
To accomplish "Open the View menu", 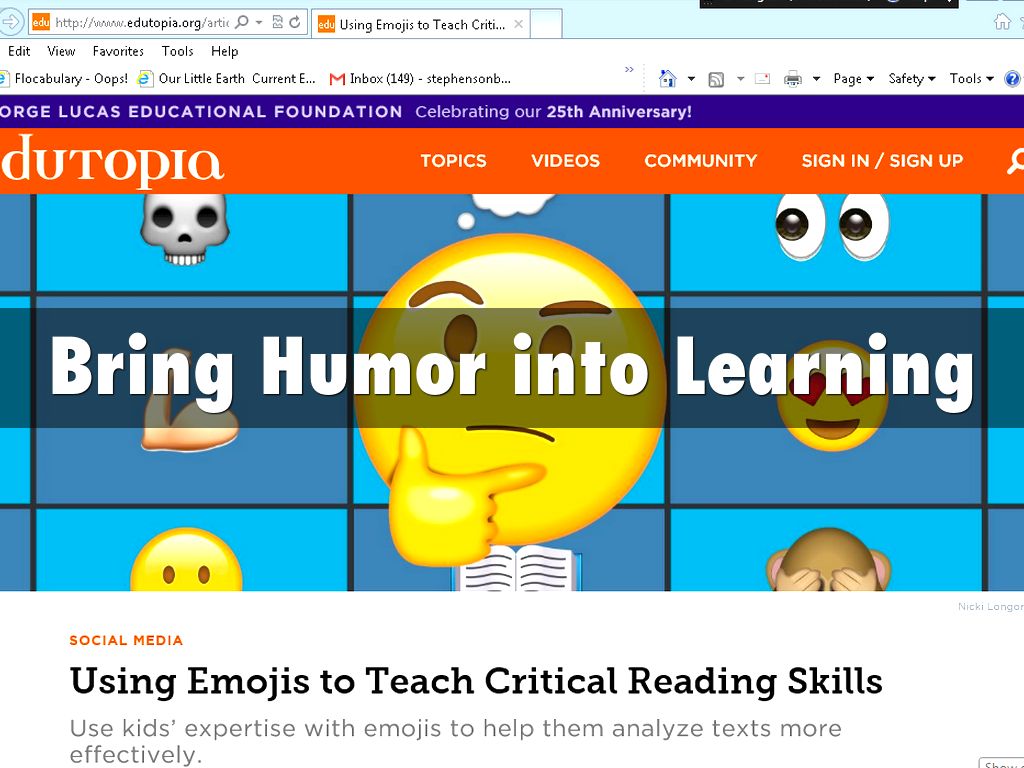I will tap(61, 51).
